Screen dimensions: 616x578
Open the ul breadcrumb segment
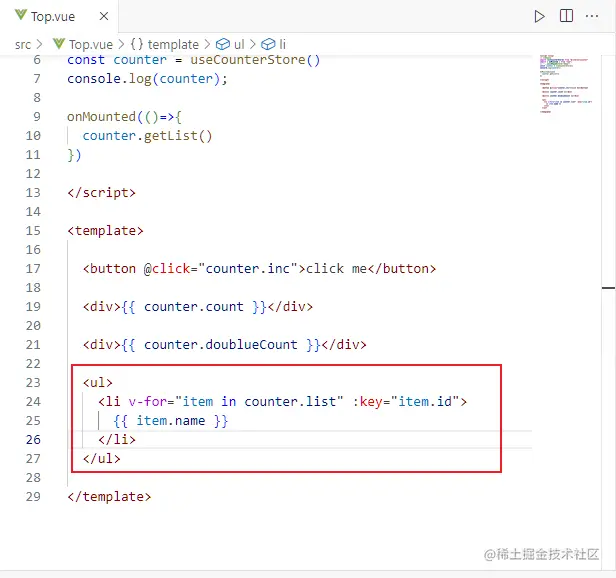coord(239,44)
